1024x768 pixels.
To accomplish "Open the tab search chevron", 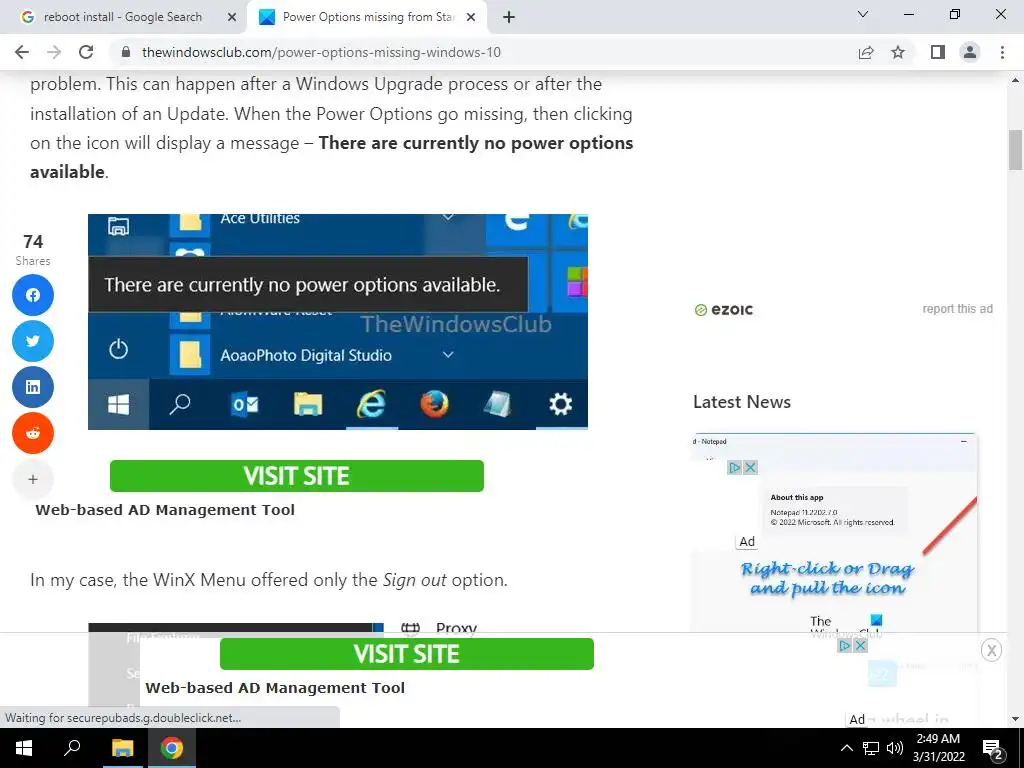I will [863, 14].
